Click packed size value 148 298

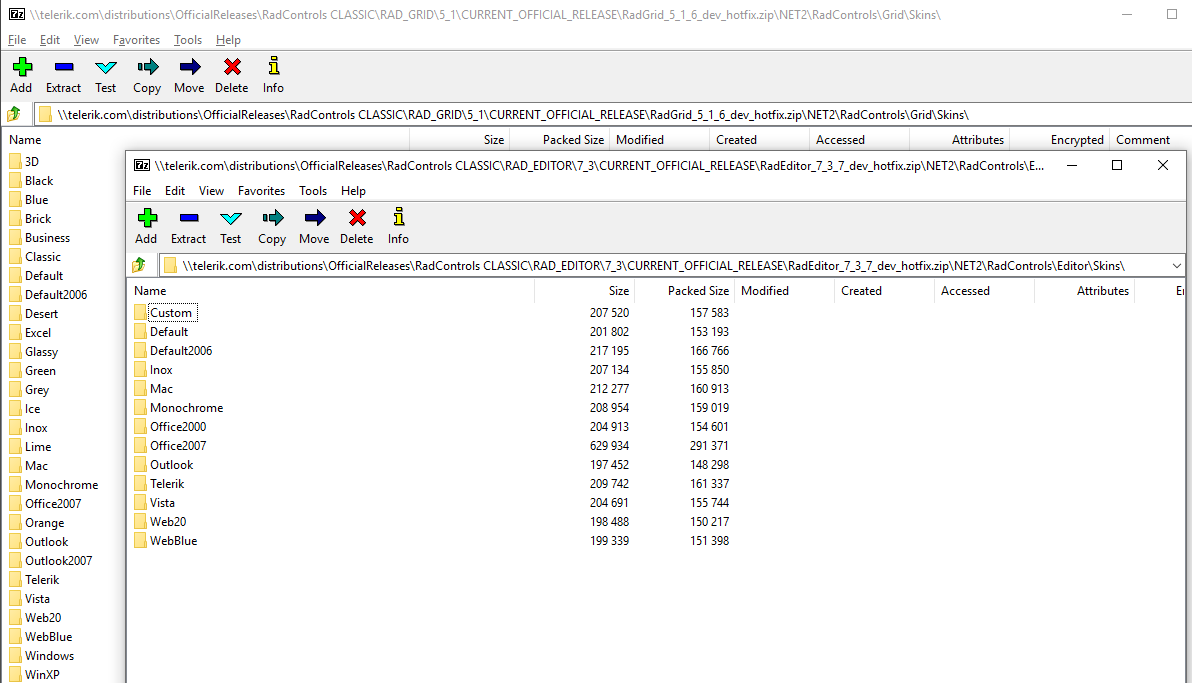709,465
